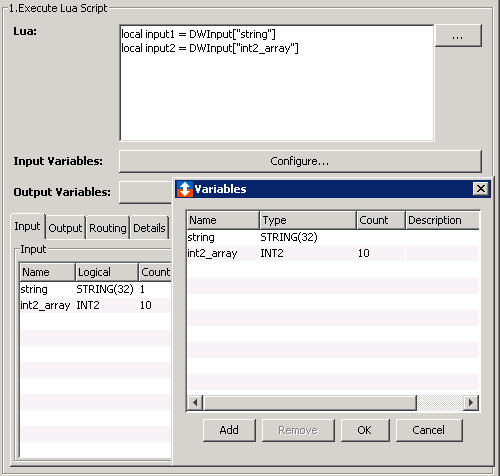Sort by the Type column header
This screenshot has height=476, width=500.
coord(308,220)
